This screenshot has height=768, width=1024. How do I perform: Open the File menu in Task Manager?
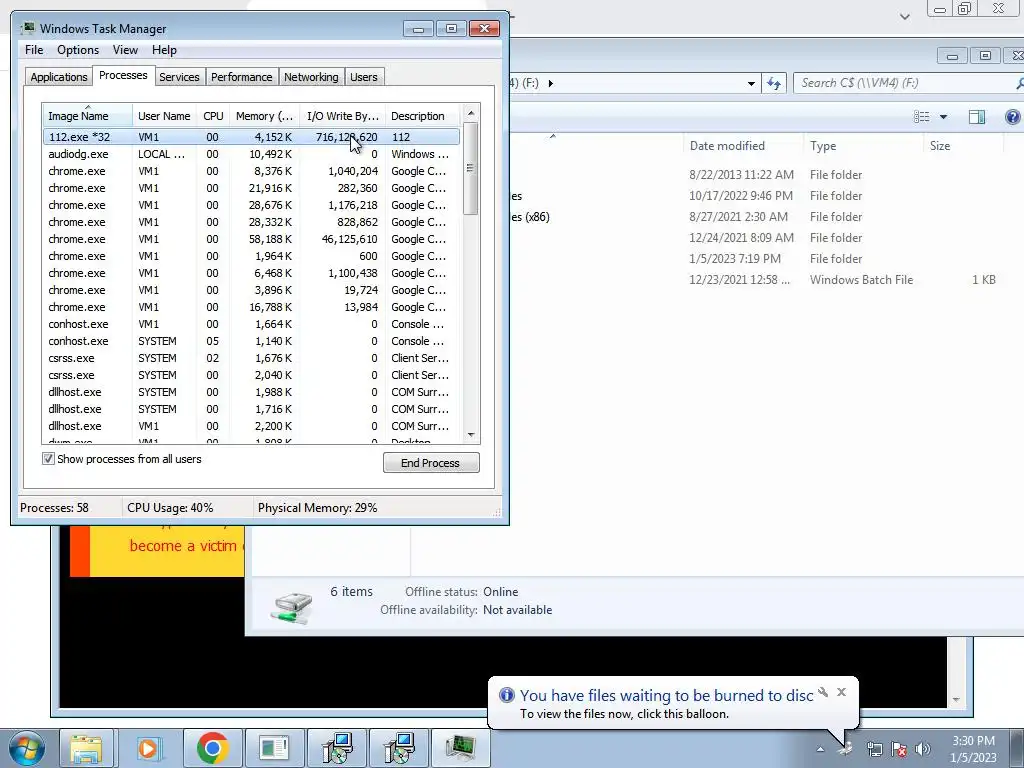34,50
